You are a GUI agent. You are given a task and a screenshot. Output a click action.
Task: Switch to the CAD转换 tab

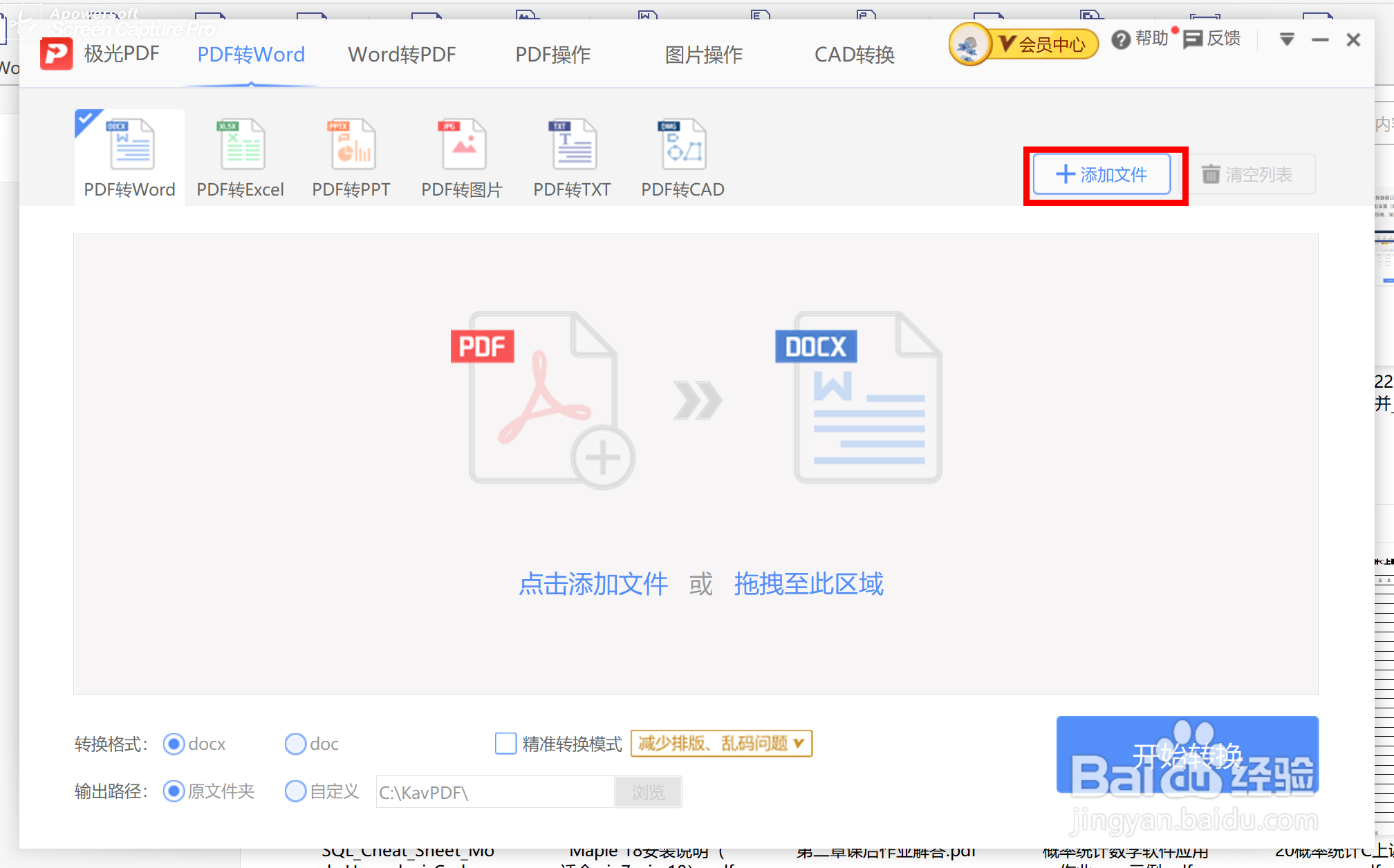tap(855, 55)
